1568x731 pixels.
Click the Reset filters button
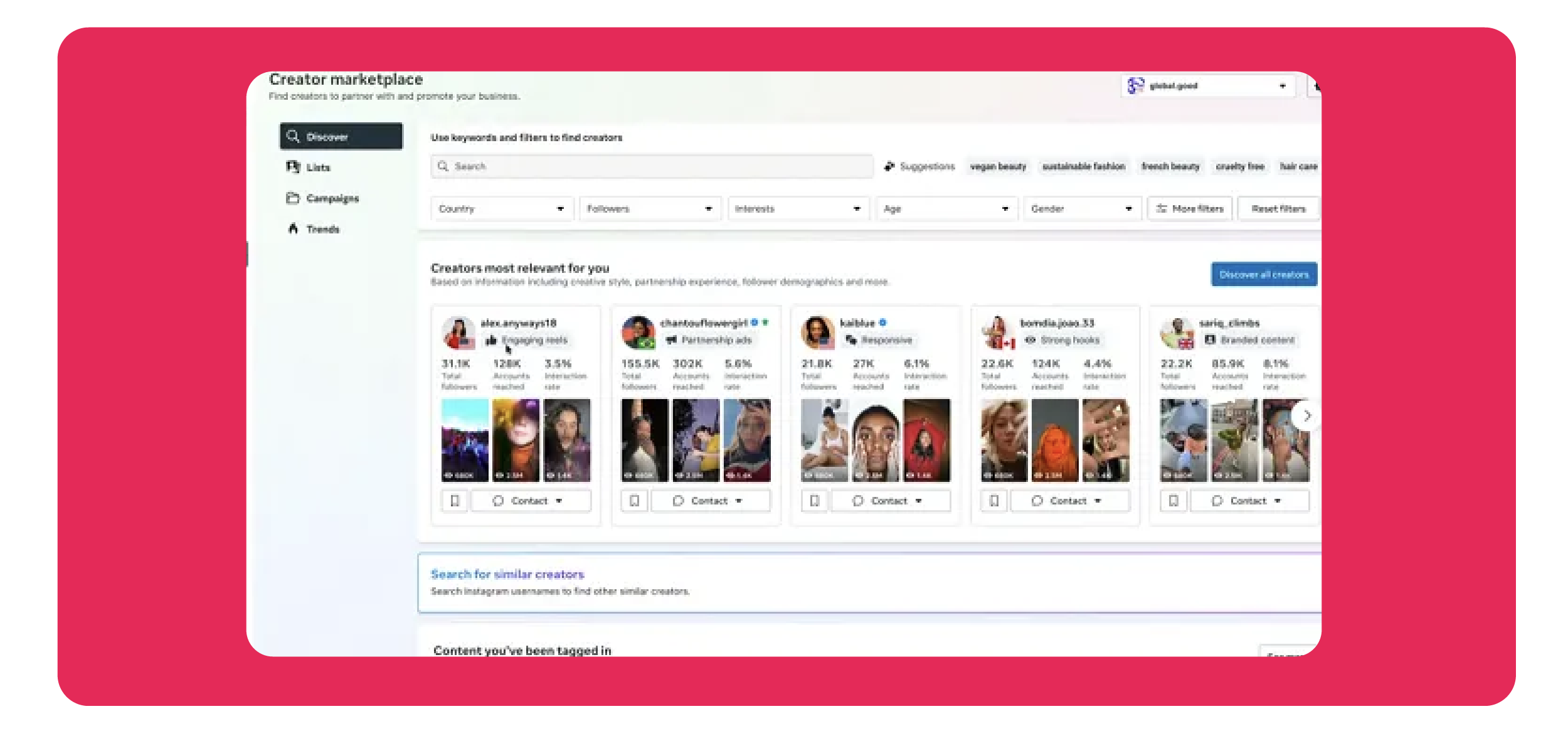point(1278,209)
